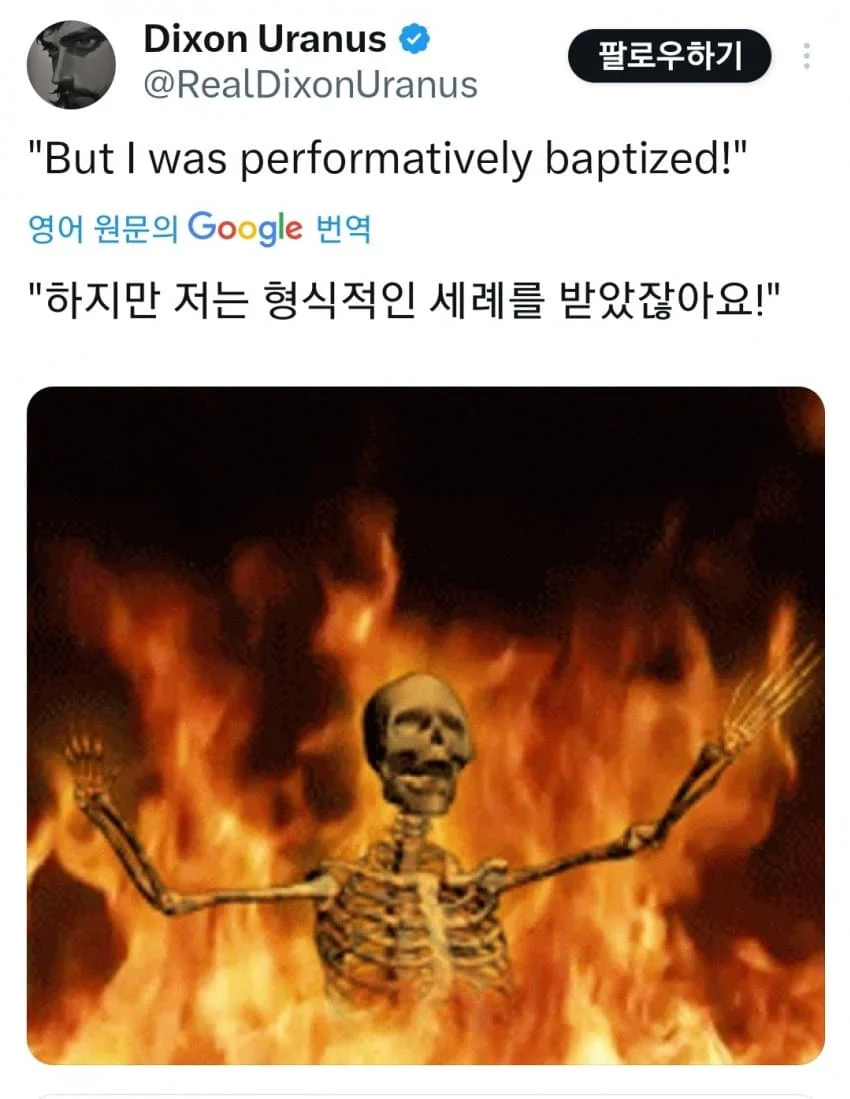Click the Dixon Uranus display name
Screen dimensions: 850x1099
pos(265,39)
